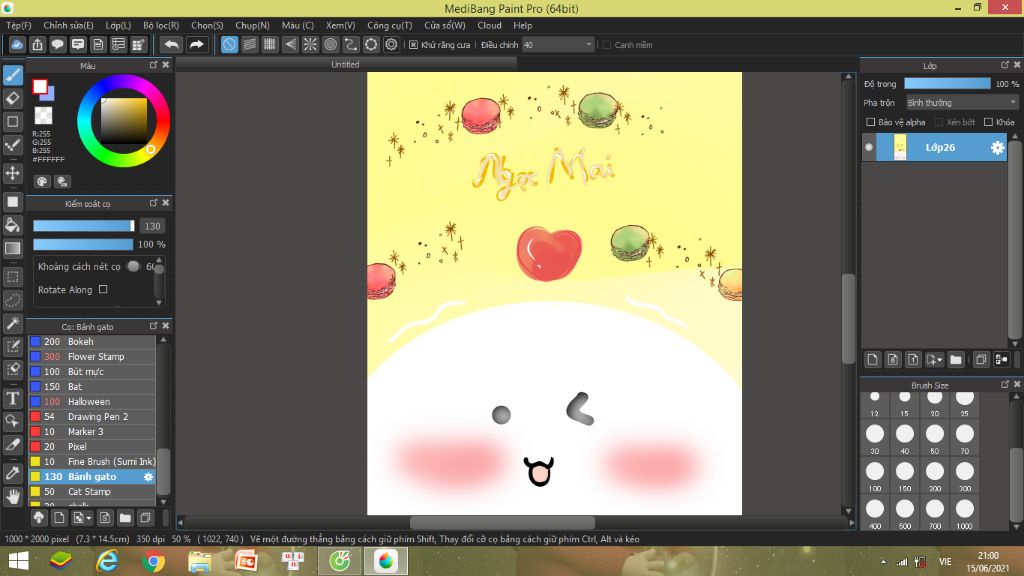This screenshot has width=1024, height=576.
Task: Open Điều chỉnh correction value dropdown
Action: click(557, 45)
